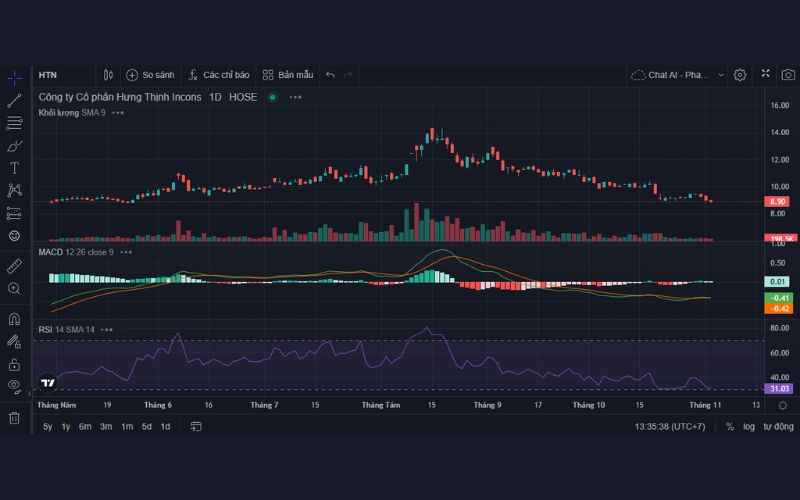This screenshot has width=800, height=500.
Task: Toggle magnet mode for drawings
Action: click(x=14, y=320)
